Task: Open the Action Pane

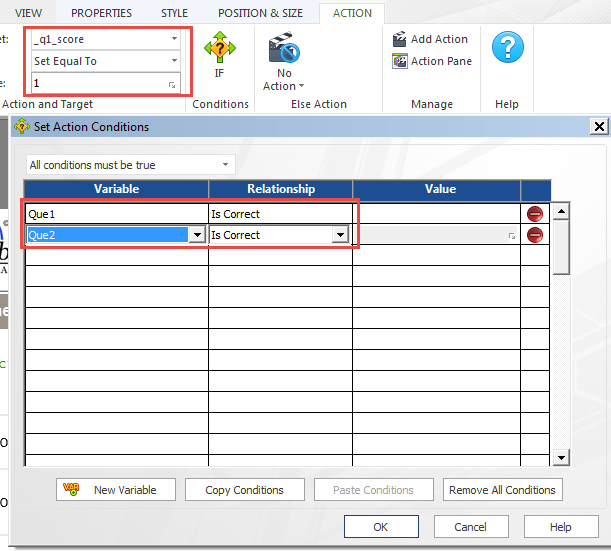Action: click(432, 61)
